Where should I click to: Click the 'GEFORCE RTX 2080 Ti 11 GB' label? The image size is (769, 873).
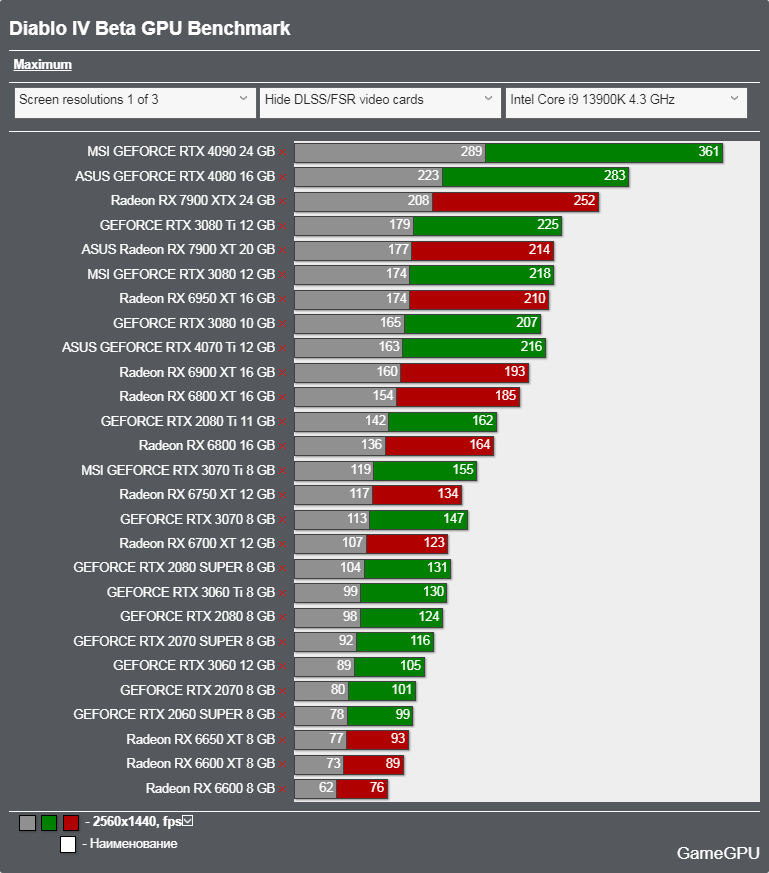188,421
